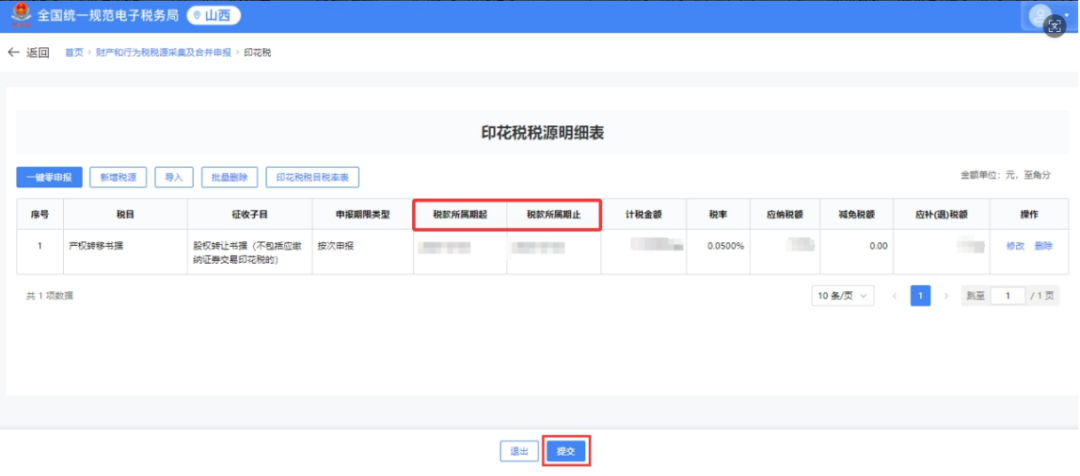
Task: Click the 减免税额 column header
Action: pos(857,214)
